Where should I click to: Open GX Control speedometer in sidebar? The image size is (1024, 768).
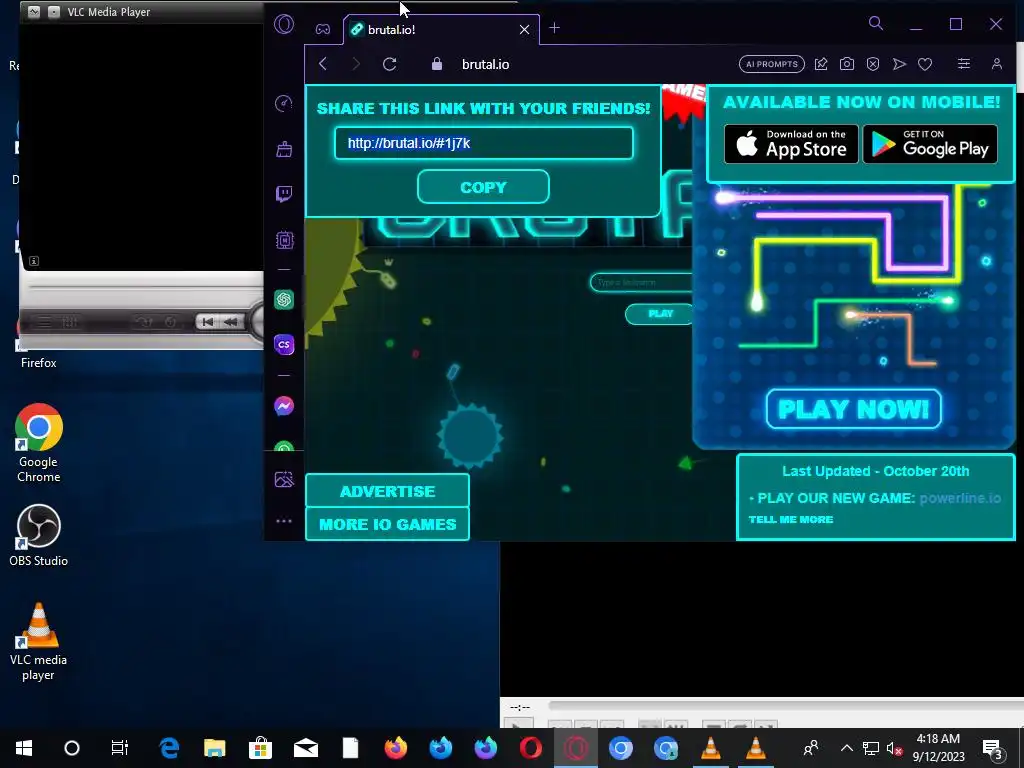pyautogui.click(x=284, y=103)
